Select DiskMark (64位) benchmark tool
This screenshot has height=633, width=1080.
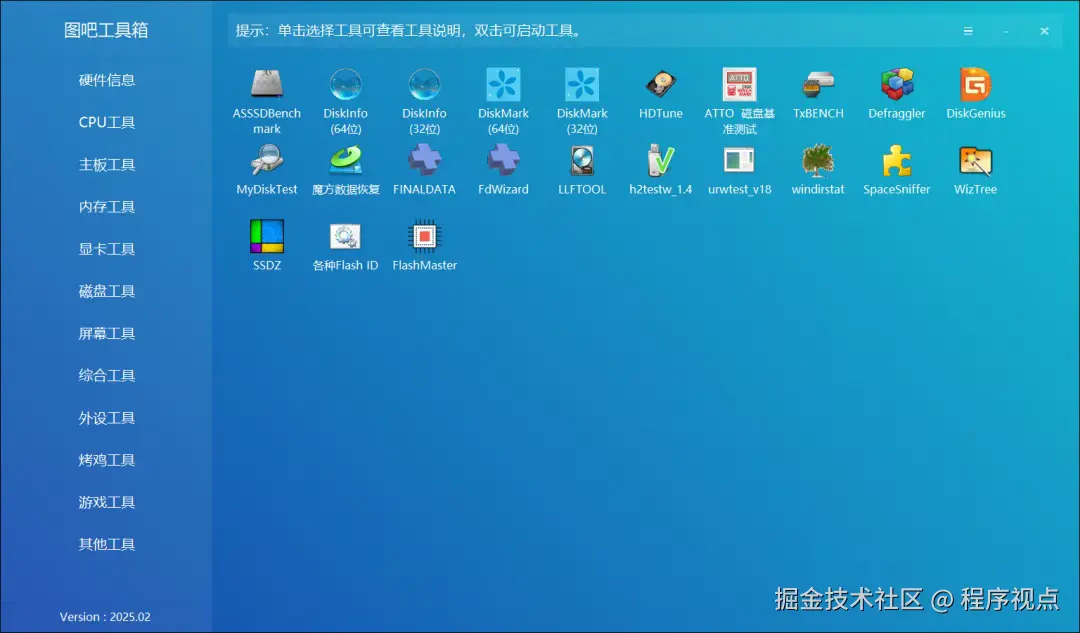click(x=503, y=93)
